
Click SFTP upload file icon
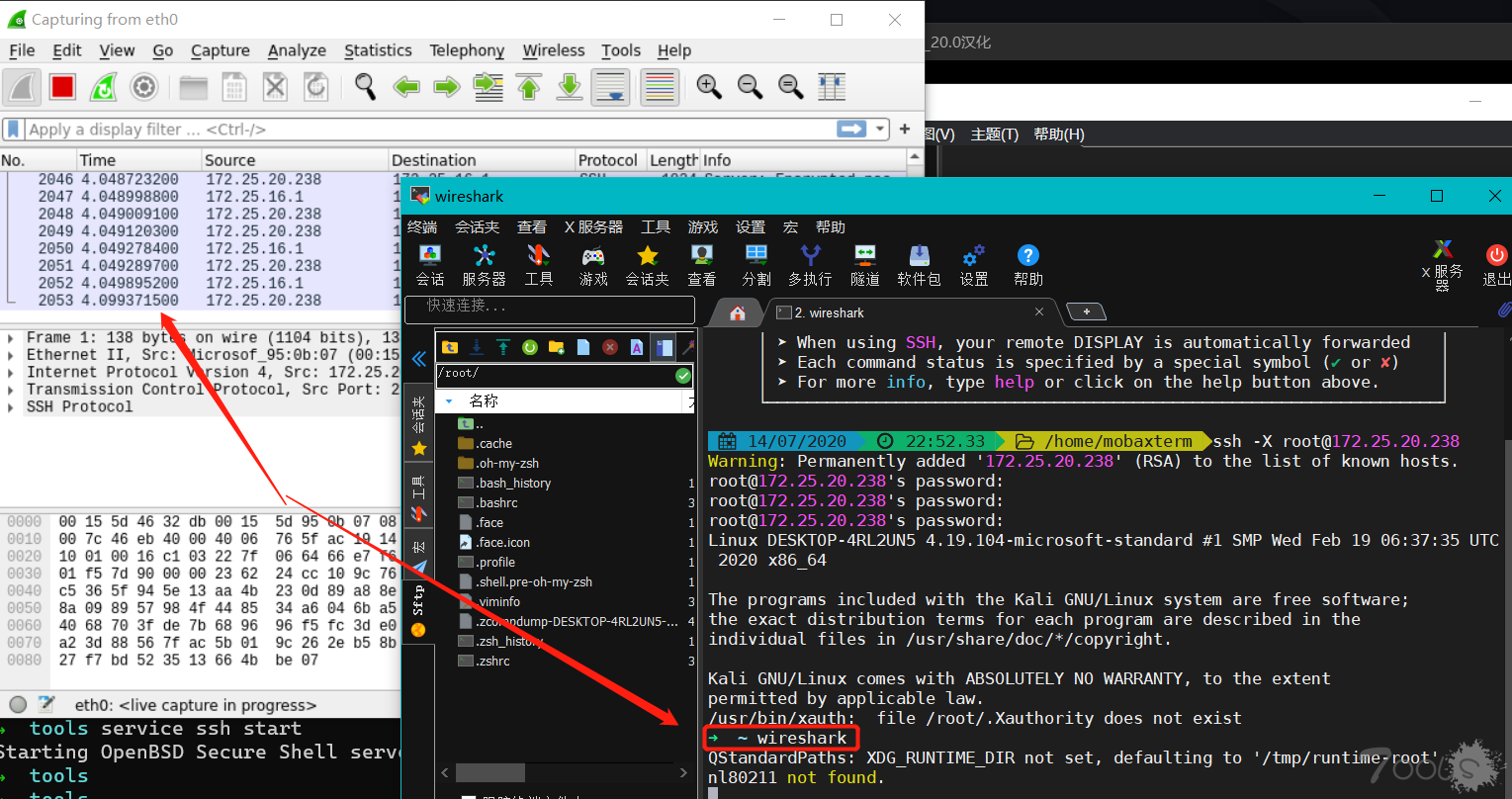point(502,347)
